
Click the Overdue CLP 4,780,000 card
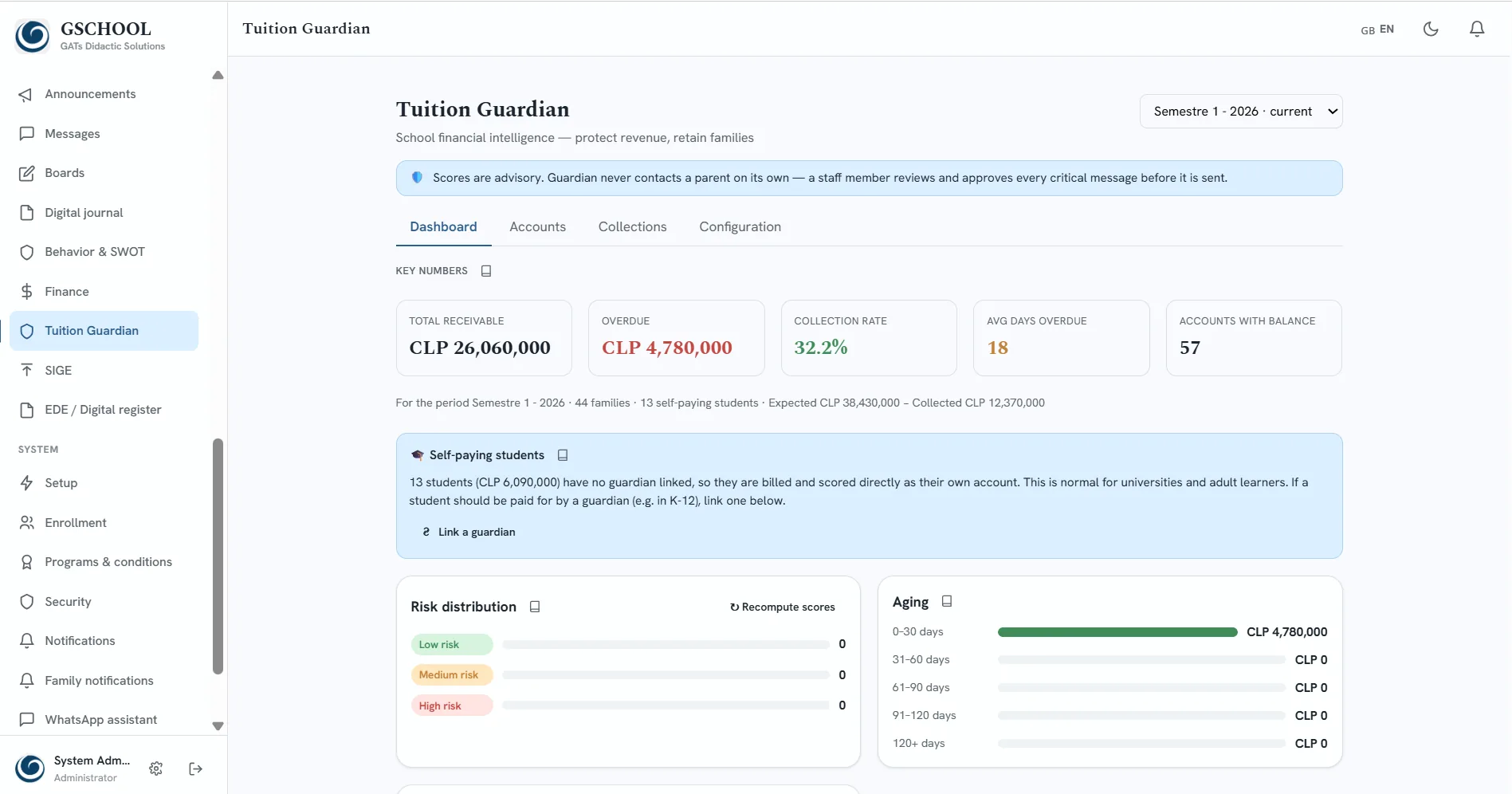point(676,338)
